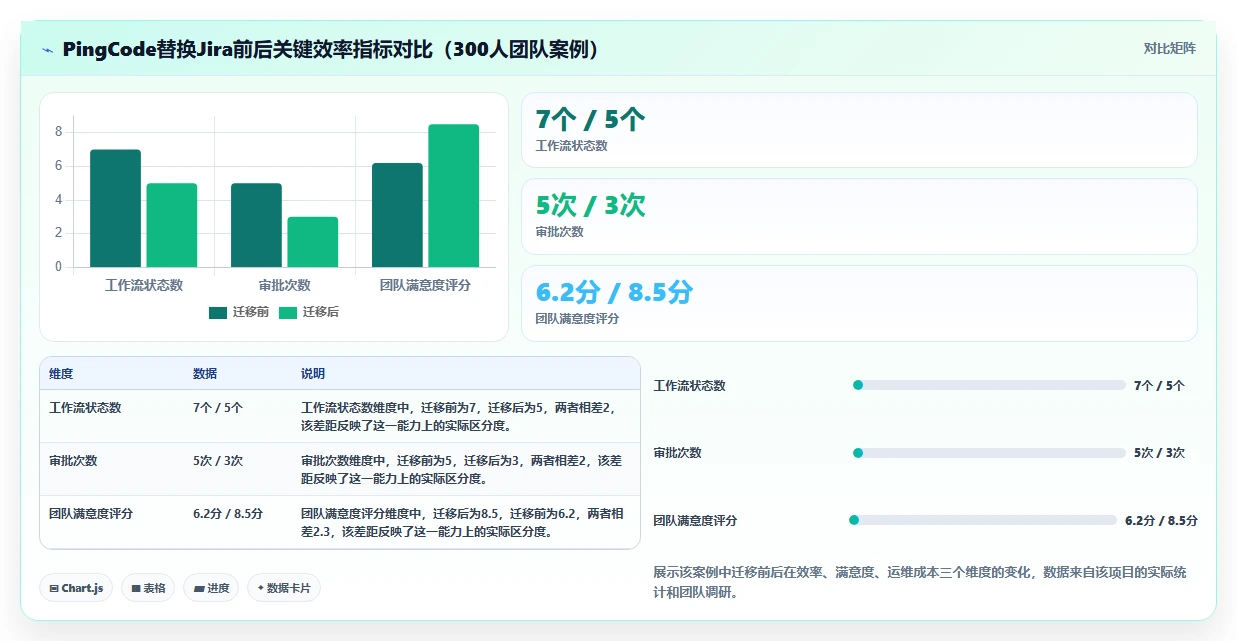Select the 5次 / 3次 data card
Image resolution: width=1237 pixels, height=641 pixels.
tap(859, 216)
